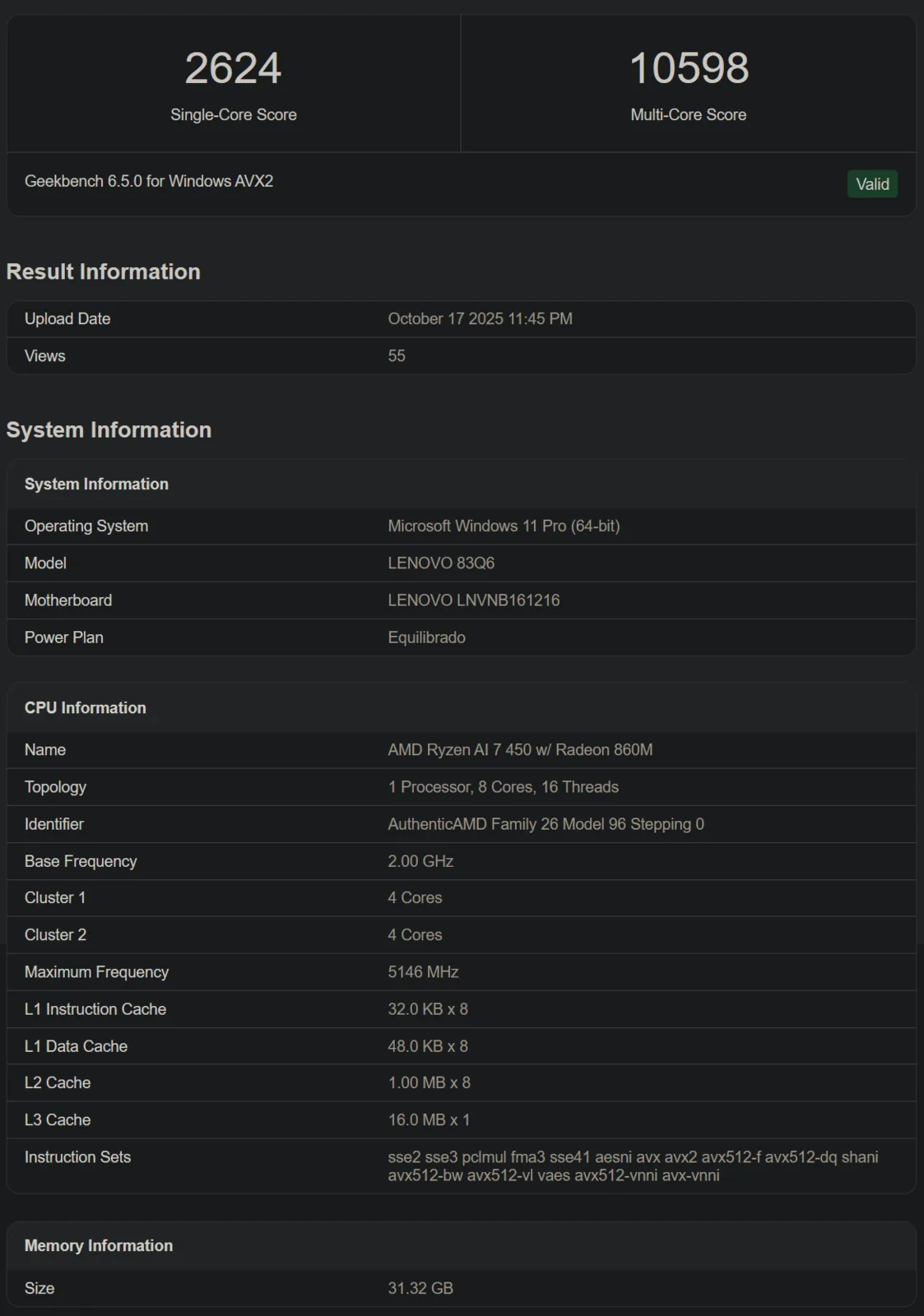Click the CPU Information table header

86,707
